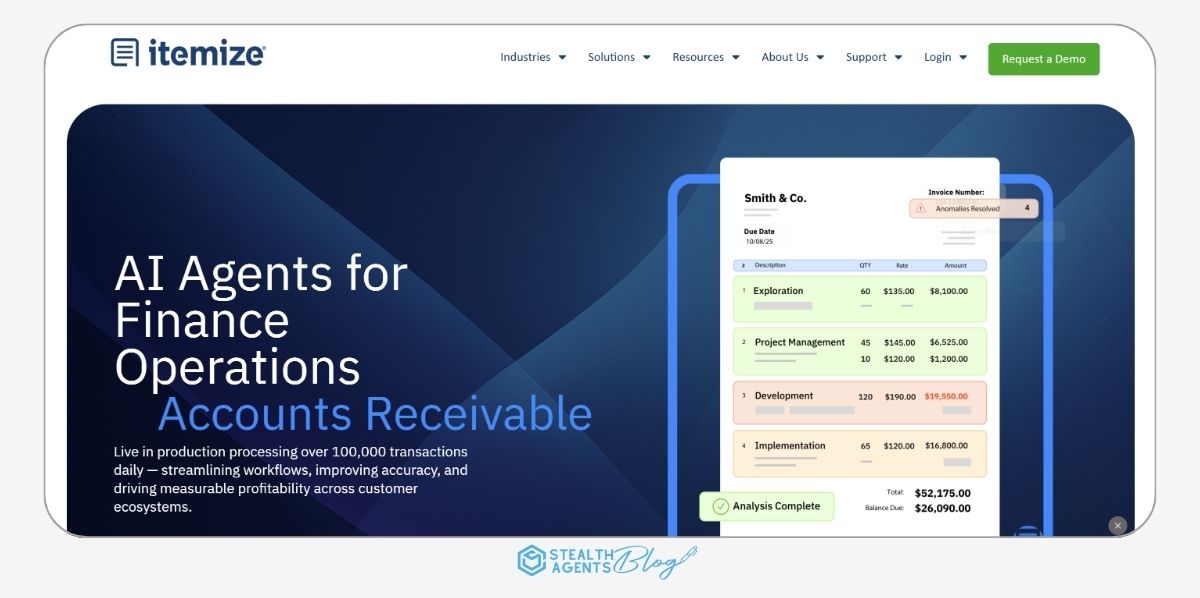Image resolution: width=1200 pixels, height=598 pixels.
Task: Click the itemize logo icon
Action: [x=125, y=52]
